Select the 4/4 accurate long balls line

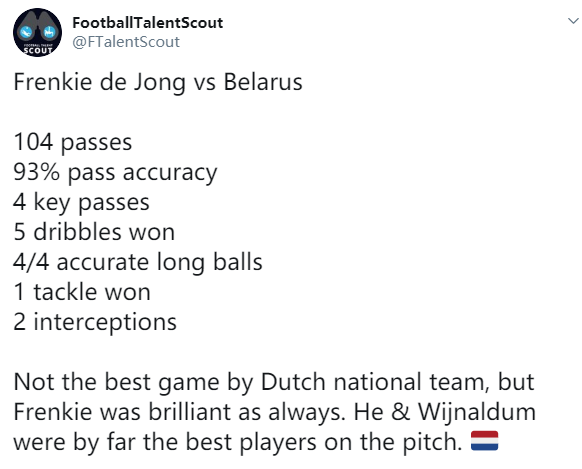(x=138, y=262)
